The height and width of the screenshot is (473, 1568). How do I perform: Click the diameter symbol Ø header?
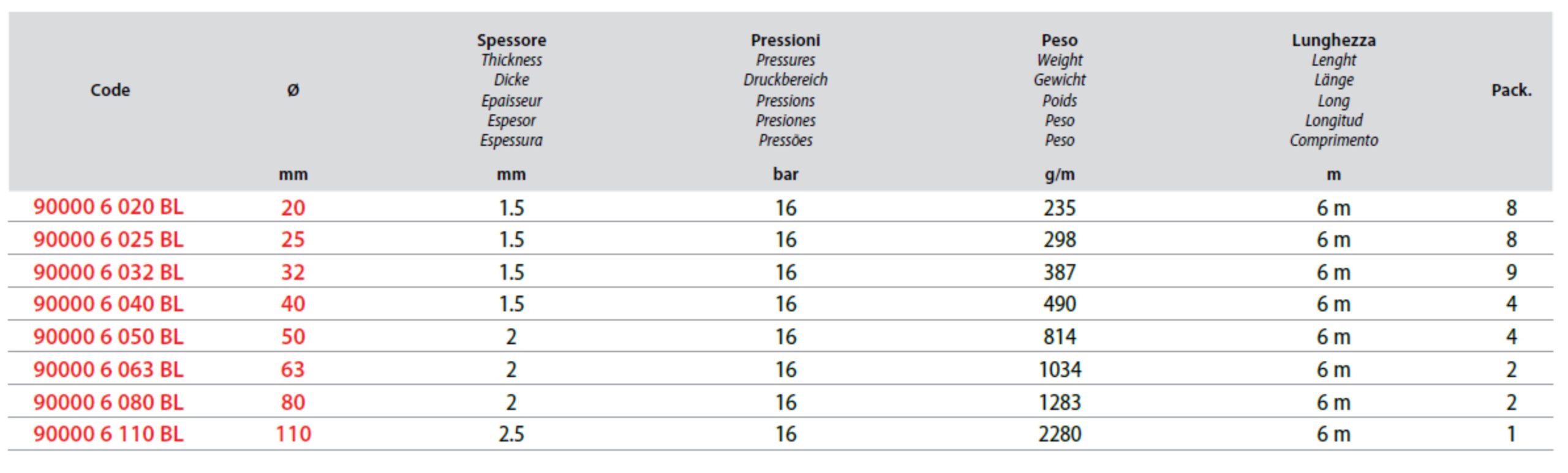coord(293,90)
